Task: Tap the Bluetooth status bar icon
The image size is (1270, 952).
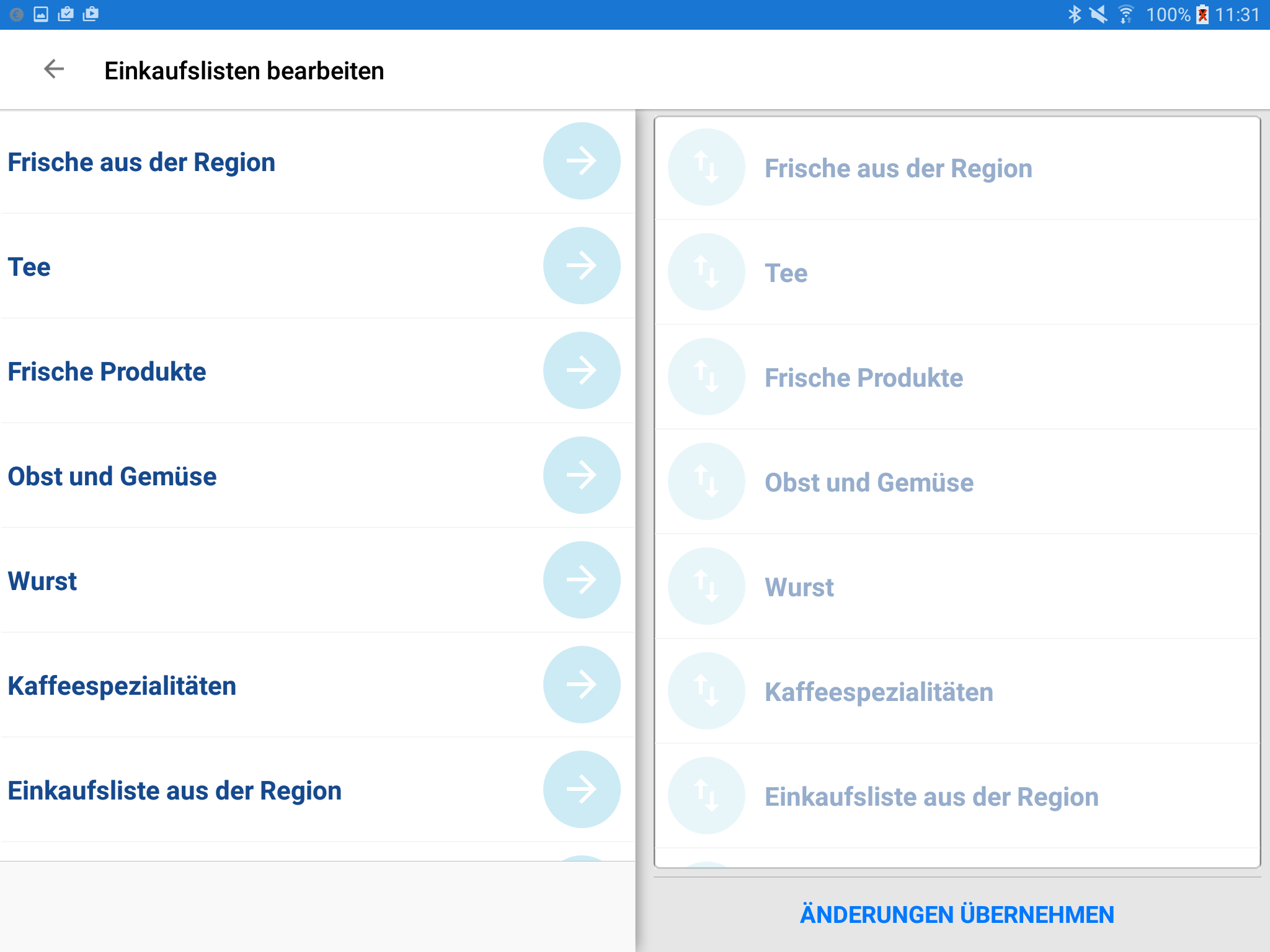Action: [x=1074, y=14]
